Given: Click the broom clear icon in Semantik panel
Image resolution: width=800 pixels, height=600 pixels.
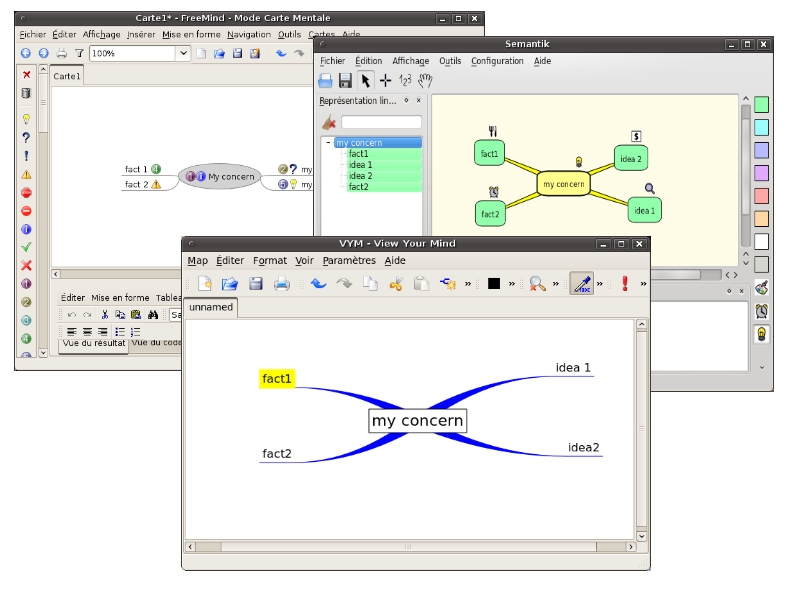Looking at the screenshot, I should [329, 122].
